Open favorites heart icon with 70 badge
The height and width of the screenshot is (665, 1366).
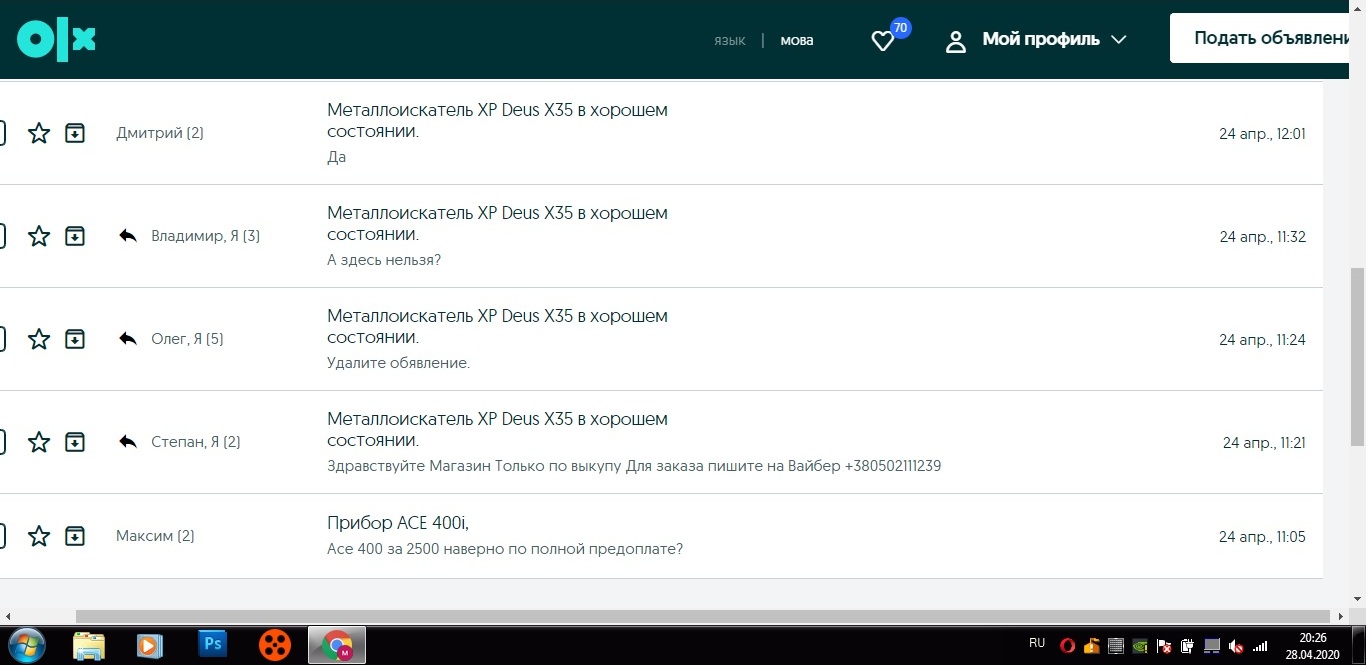(x=882, y=41)
